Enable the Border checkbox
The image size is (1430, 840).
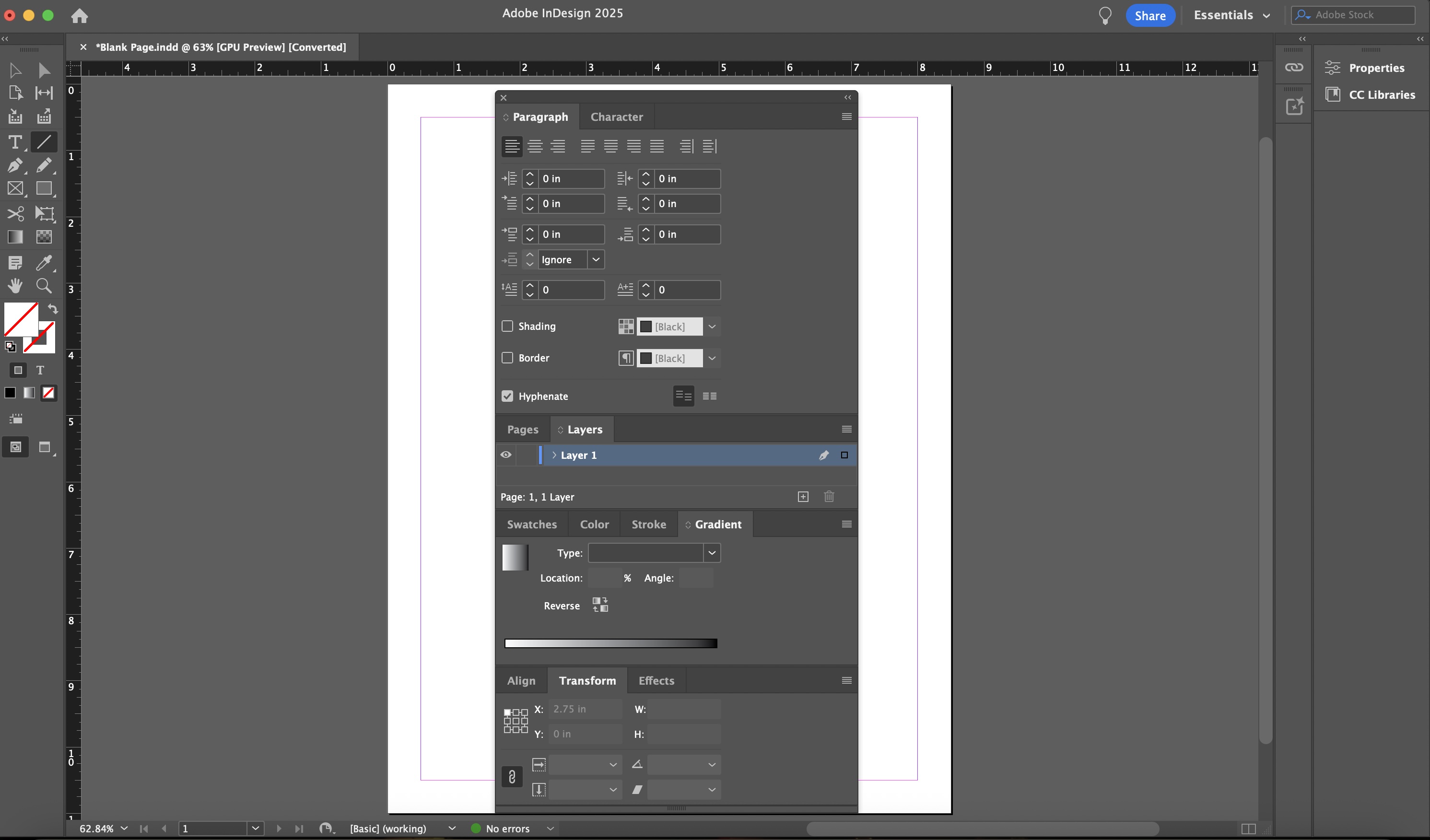click(x=507, y=358)
